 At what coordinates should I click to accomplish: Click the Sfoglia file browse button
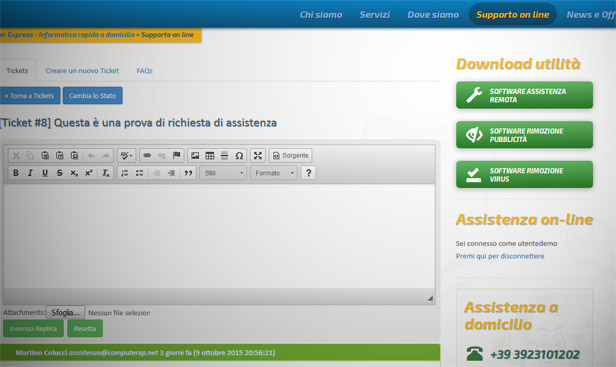65,313
